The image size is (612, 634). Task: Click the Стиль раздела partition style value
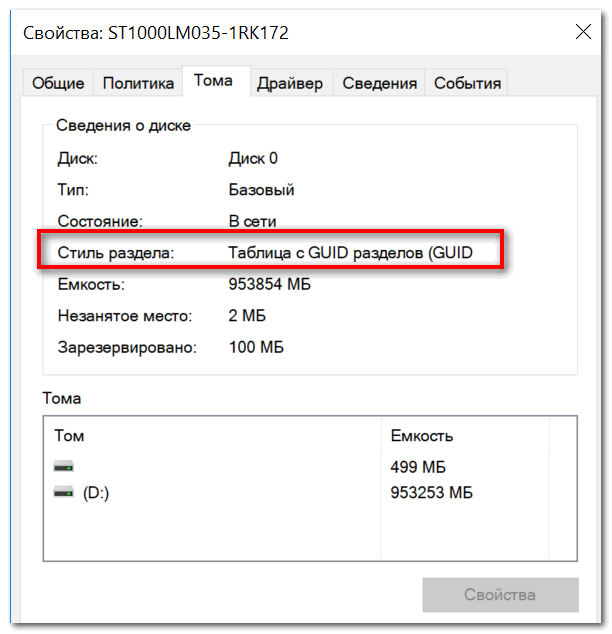point(350,254)
